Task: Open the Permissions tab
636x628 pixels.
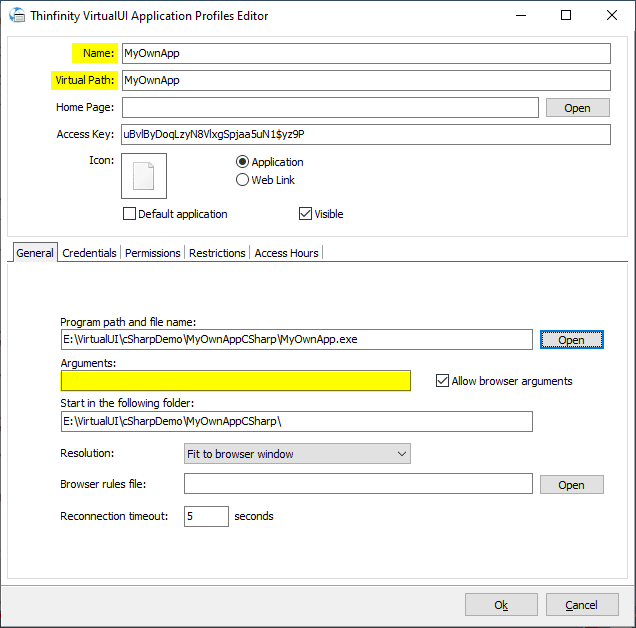Action: 153,253
